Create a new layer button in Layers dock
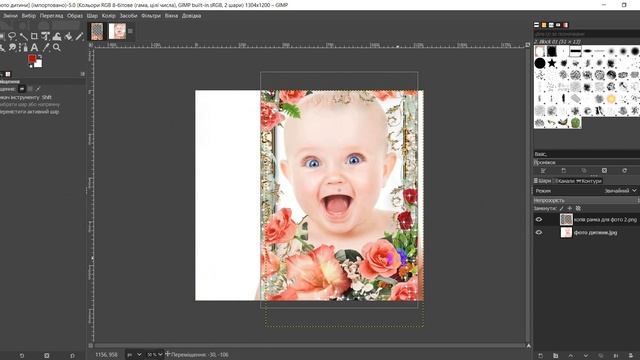 (x=540, y=356)
